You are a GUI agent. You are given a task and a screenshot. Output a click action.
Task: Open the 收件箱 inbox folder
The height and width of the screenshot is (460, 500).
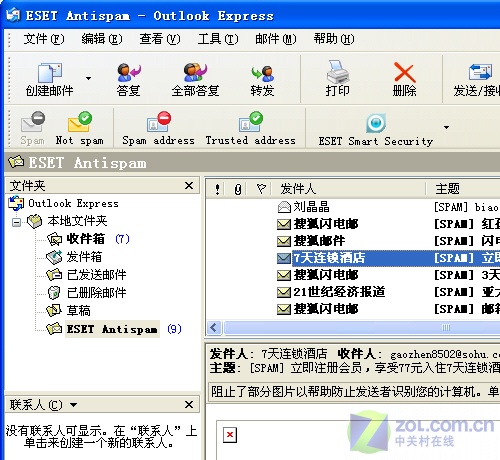point(86,239)
